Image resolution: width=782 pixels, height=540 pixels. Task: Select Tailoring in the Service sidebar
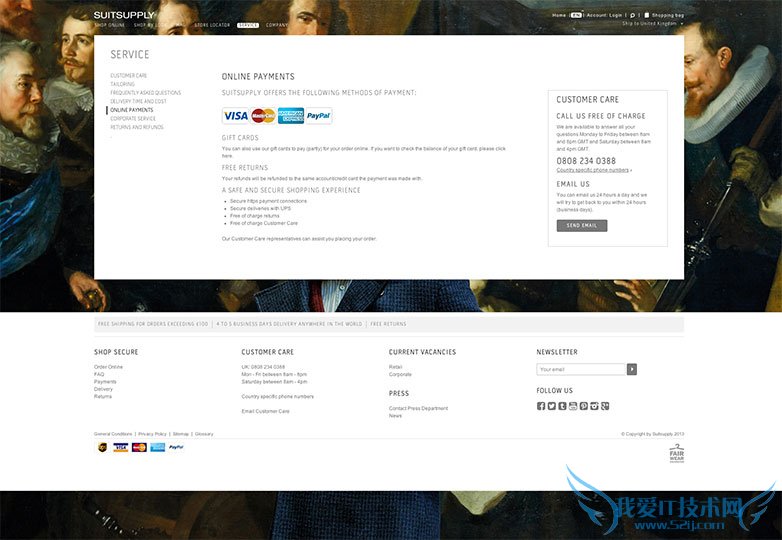(x=122, y=84)
